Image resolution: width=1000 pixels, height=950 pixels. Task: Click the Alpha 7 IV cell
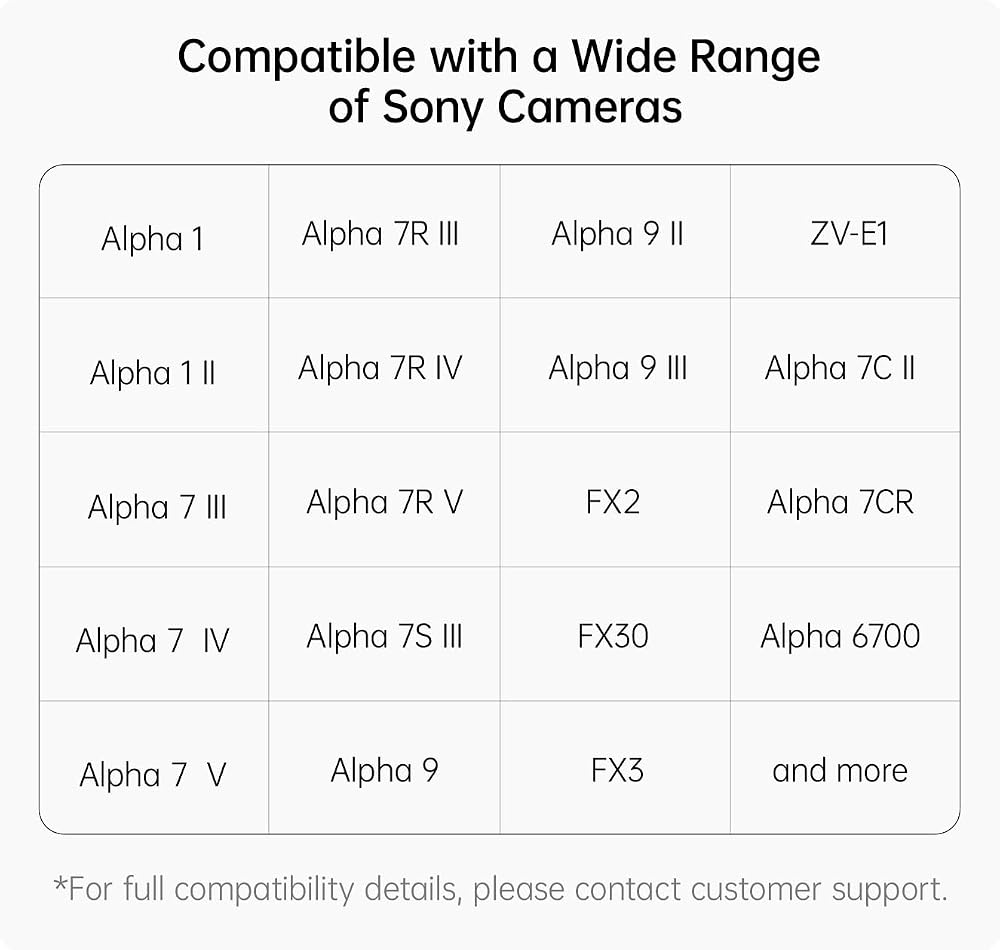[154, 634]
